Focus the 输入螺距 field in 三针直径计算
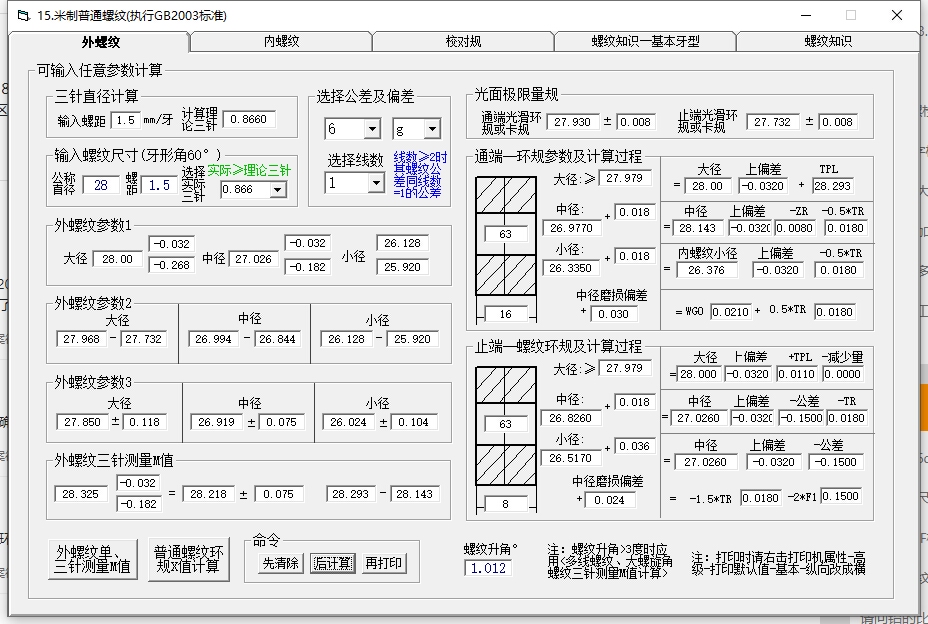 [125, 120]
